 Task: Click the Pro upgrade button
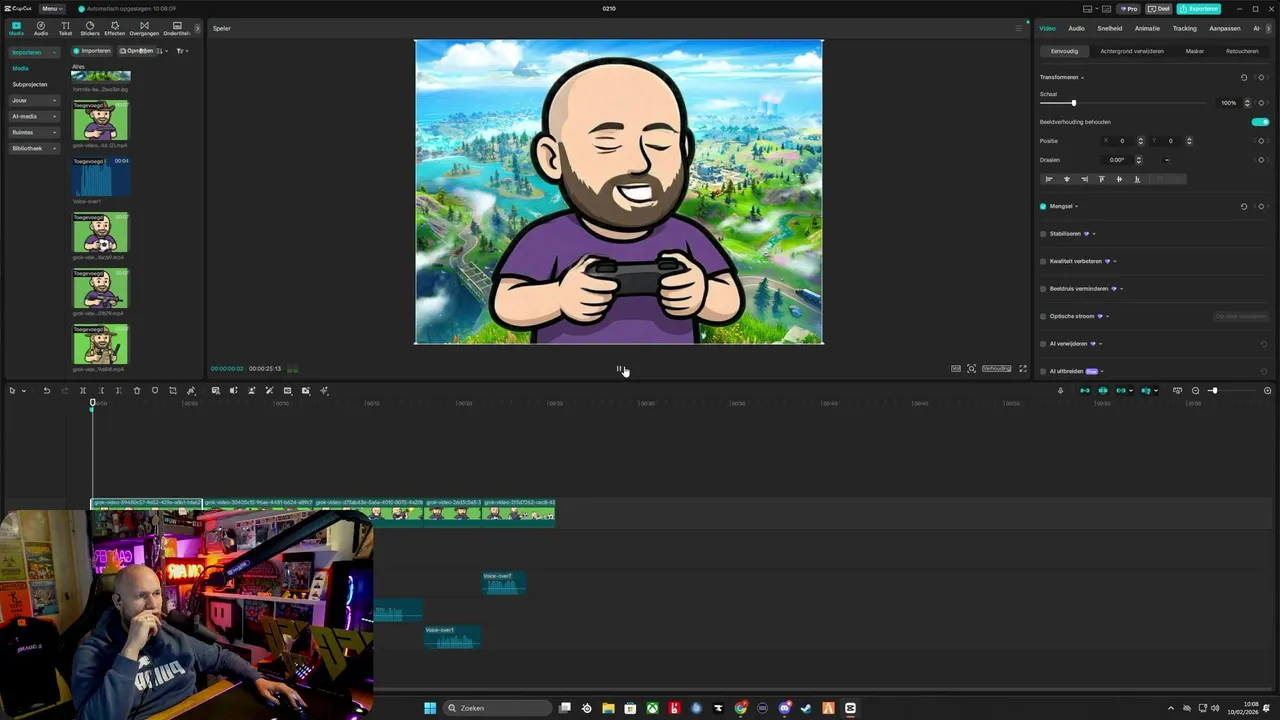pos(1130,9)
